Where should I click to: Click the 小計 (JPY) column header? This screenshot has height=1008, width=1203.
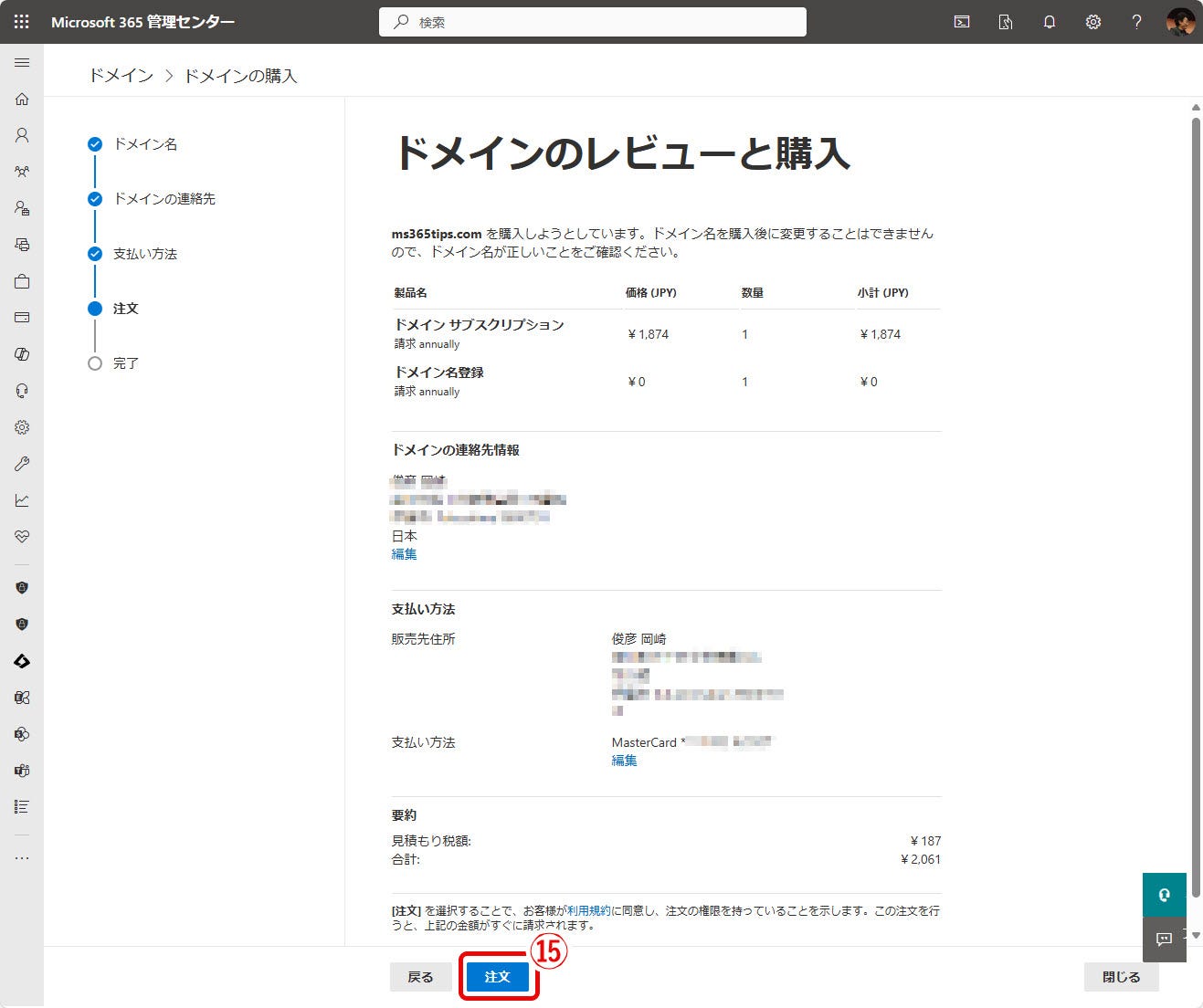882,293
